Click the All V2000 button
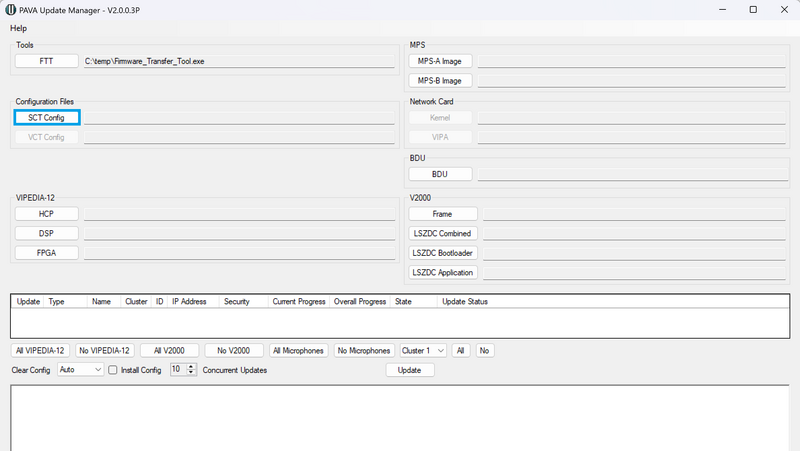Image resolution: width=800 pixels, height=451 pixels. coord(169,350)
